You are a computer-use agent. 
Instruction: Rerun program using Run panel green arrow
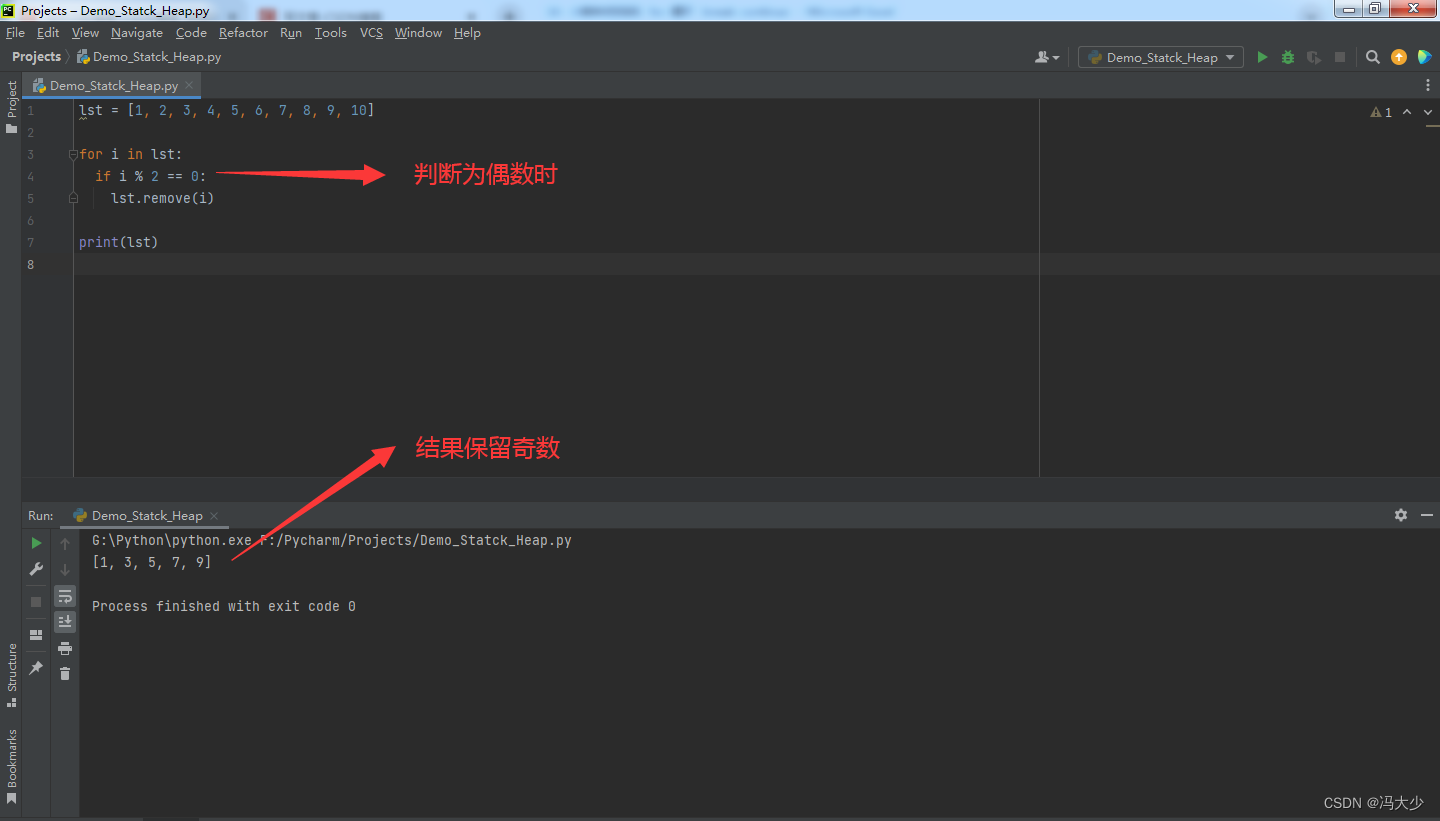tap(36, 543)
